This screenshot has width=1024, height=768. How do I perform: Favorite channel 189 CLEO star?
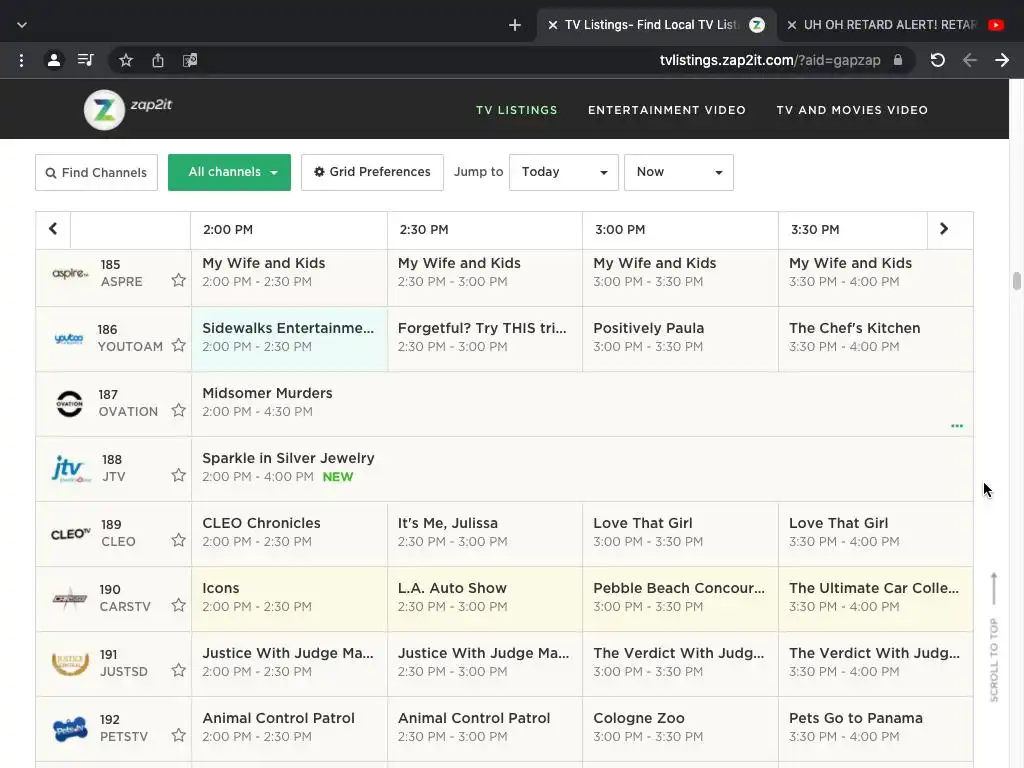tap(178, 540)
